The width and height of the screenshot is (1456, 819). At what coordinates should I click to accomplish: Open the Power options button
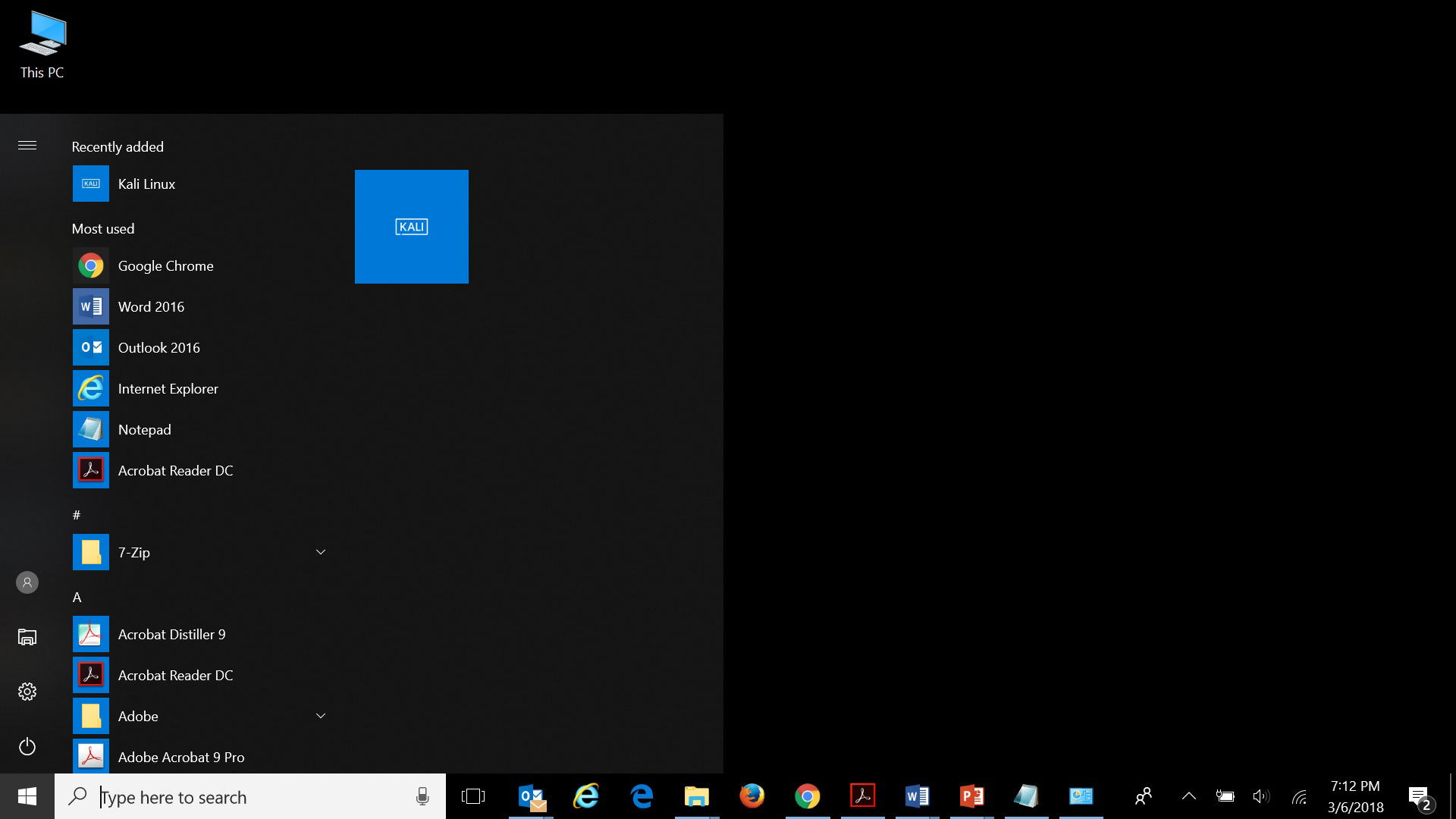coord(27,746)
